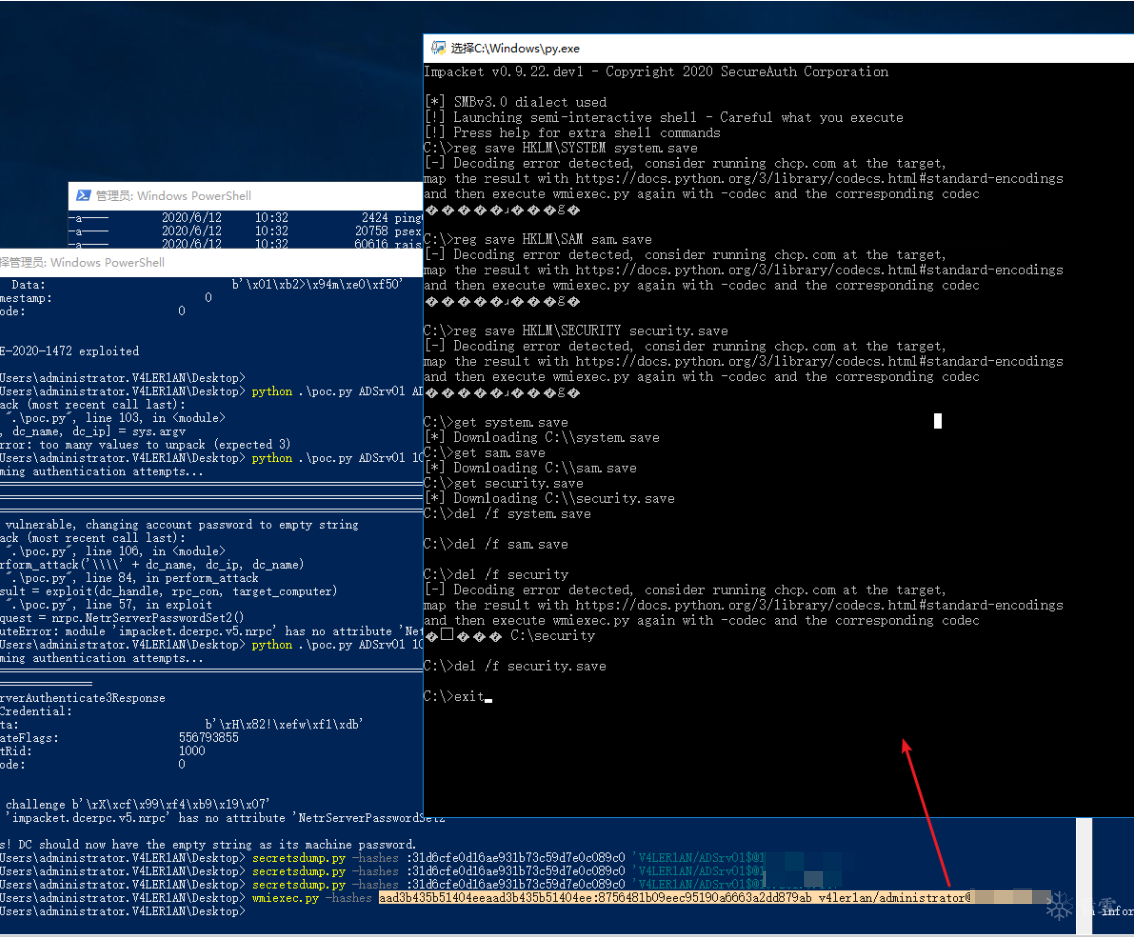The height and width of the screenshot is (937, 1135).
Task: Click 'get security.save' command line
Action: coord(504,483)
